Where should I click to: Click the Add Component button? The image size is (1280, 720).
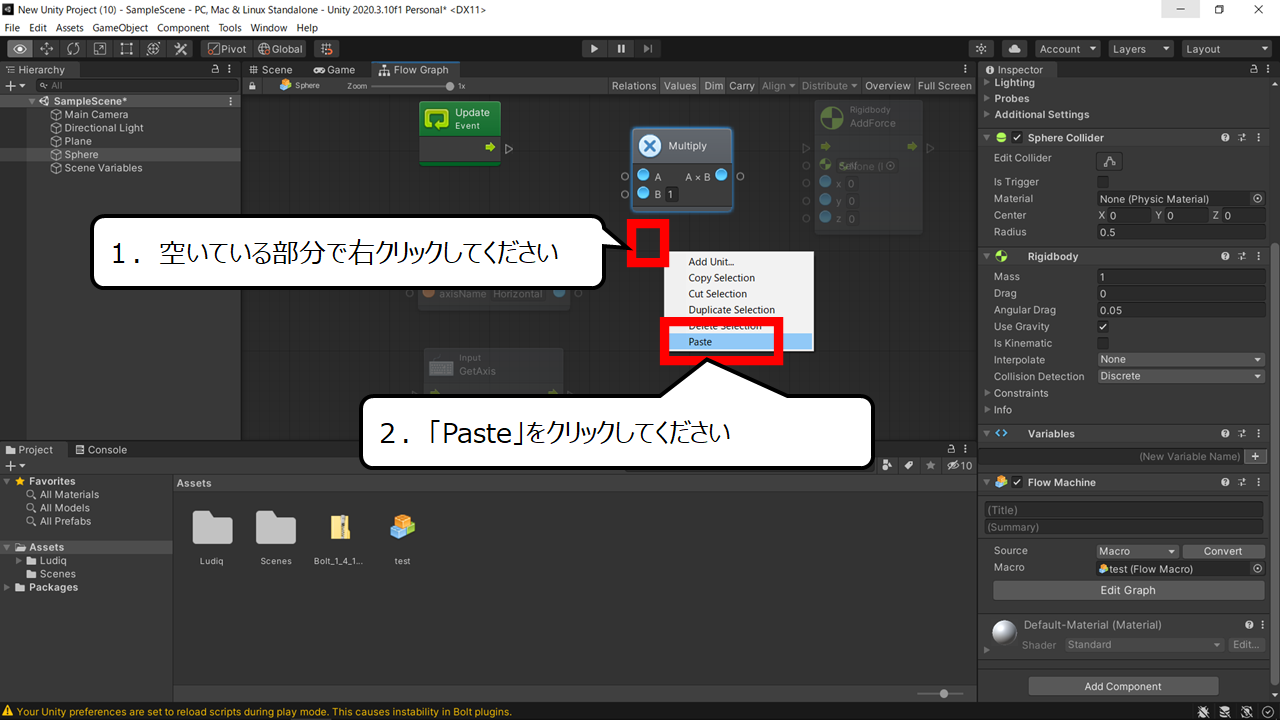pos(1123,687)
